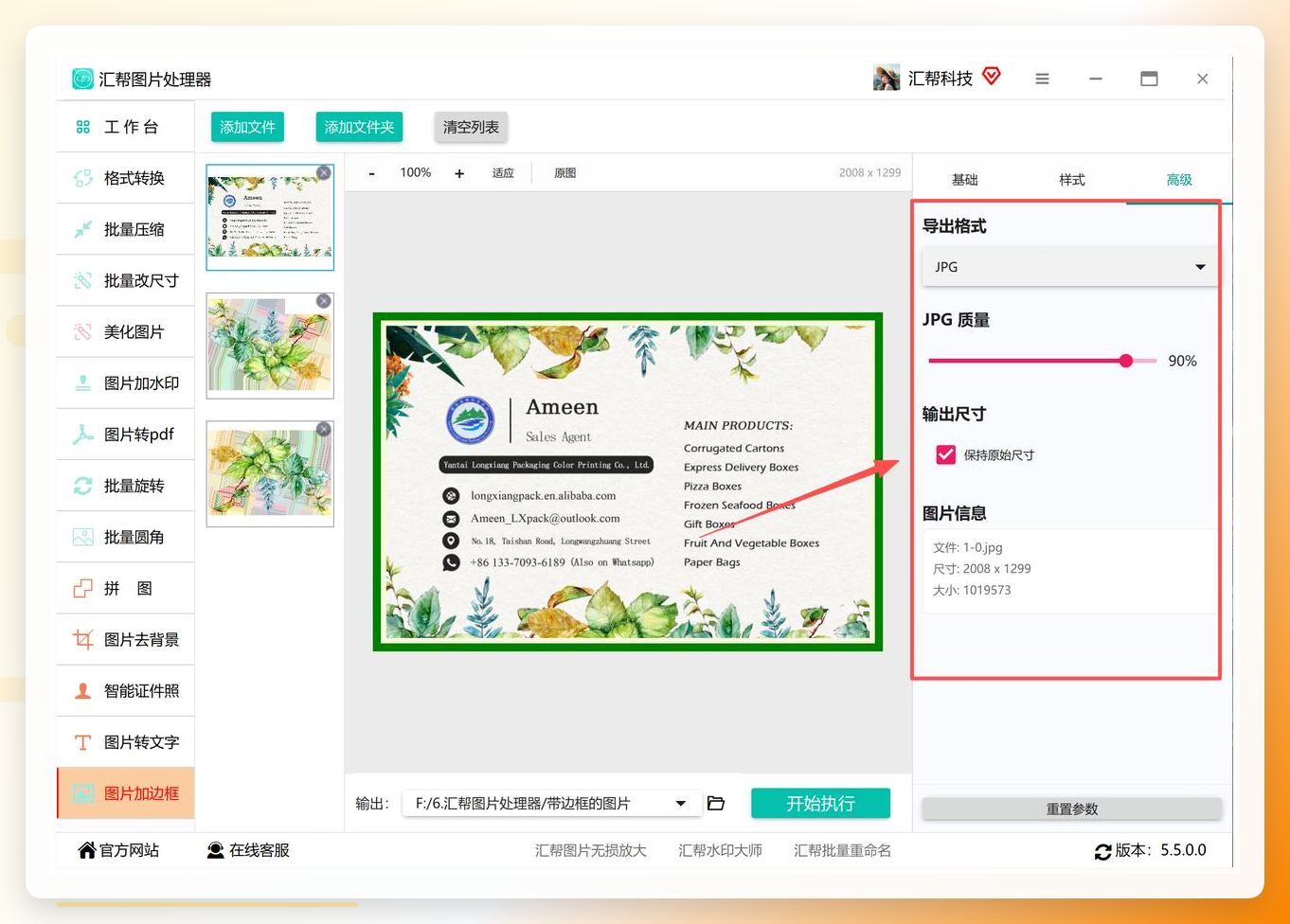The image size is (1290, 924).
Task: Open the 图片转文字 OCR tool
Action: pyautogui.click(x=126, y=742)
